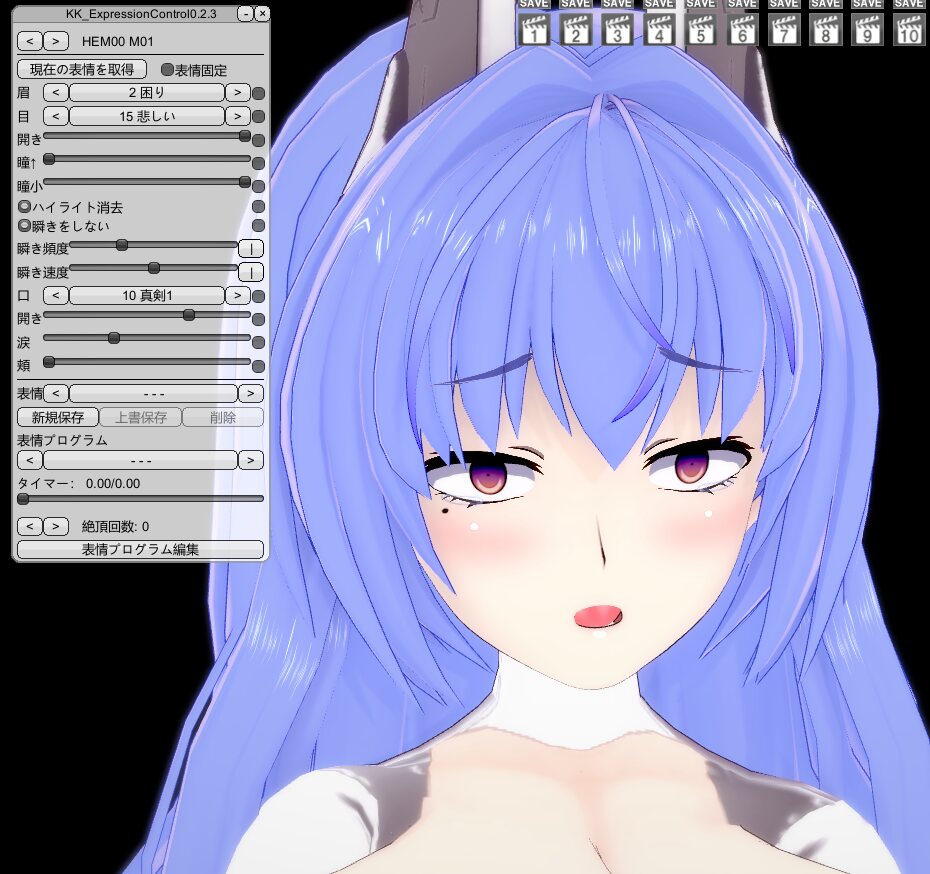Increase 絶頂回数 count with > button
This screenshot has width=930, height=874.
click(x=56, y=526)
